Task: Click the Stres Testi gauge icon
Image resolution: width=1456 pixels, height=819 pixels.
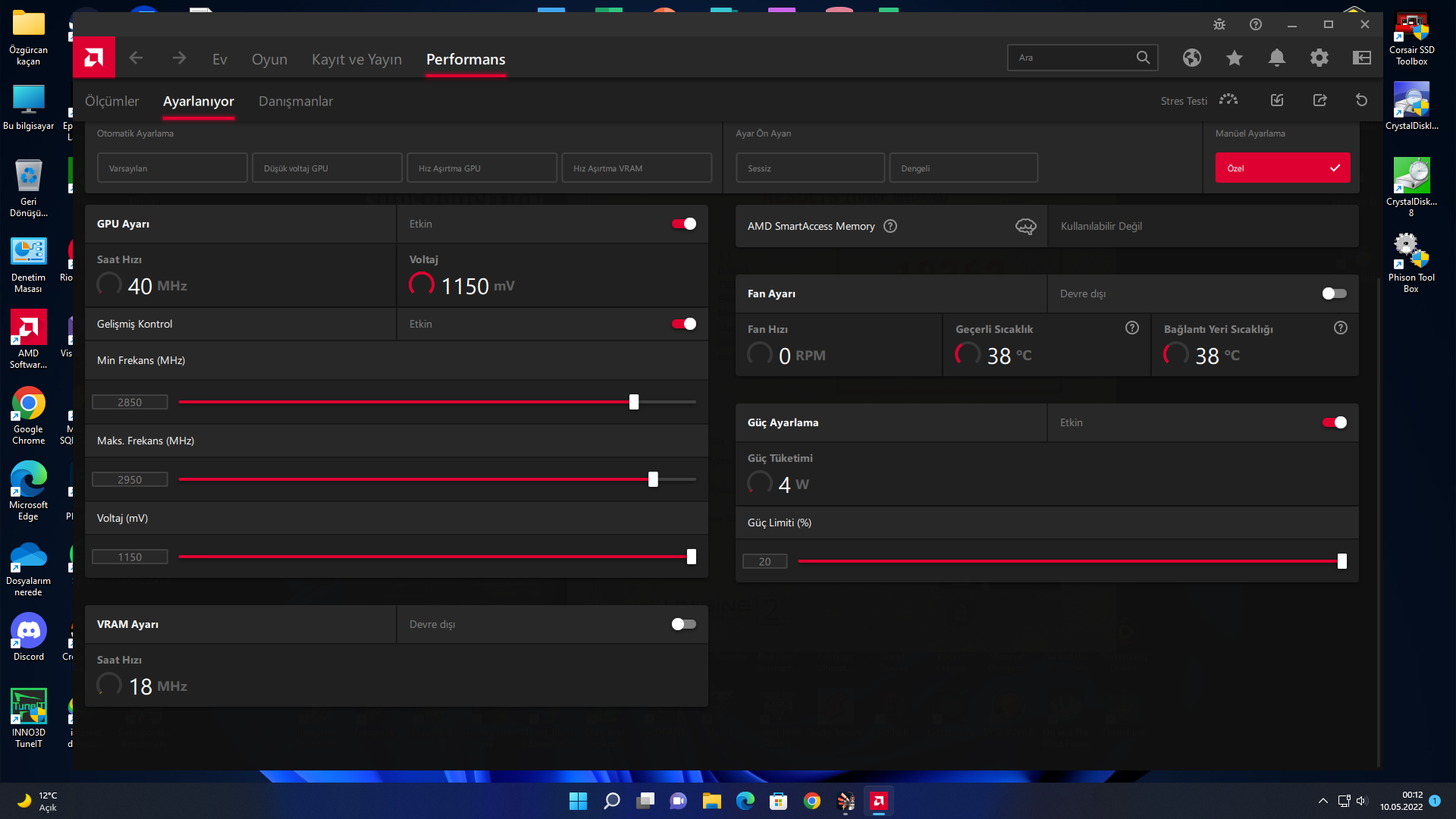Action: (x=1228, y=100)
